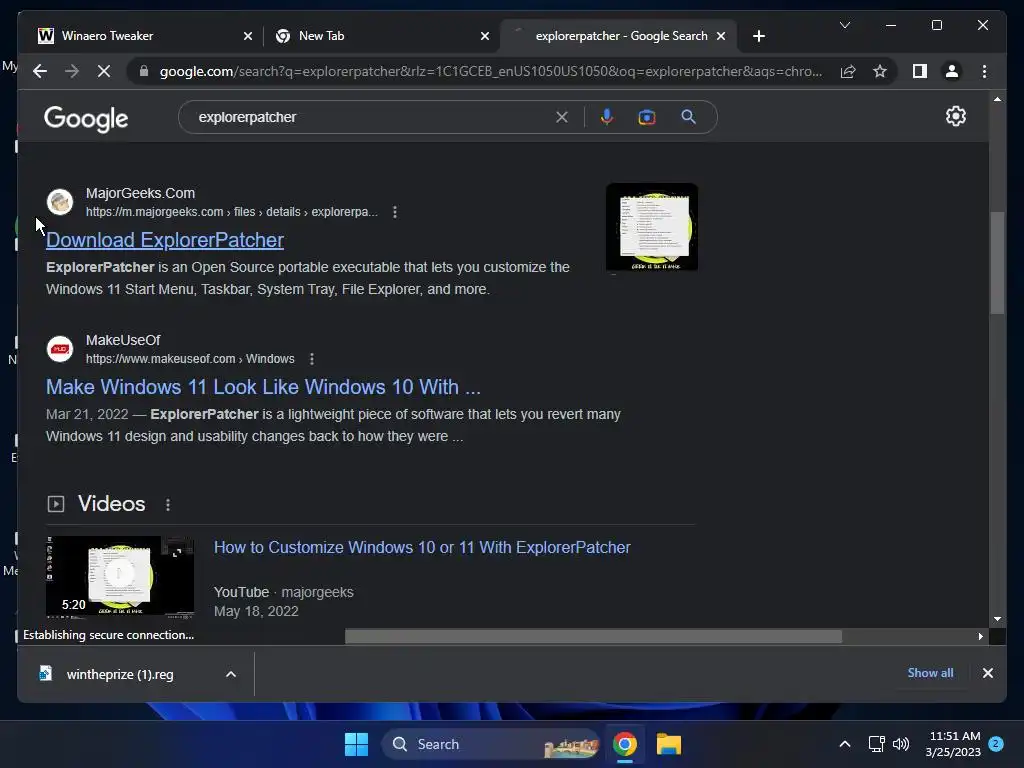Click the scroll down arrow

click(997, 618)
